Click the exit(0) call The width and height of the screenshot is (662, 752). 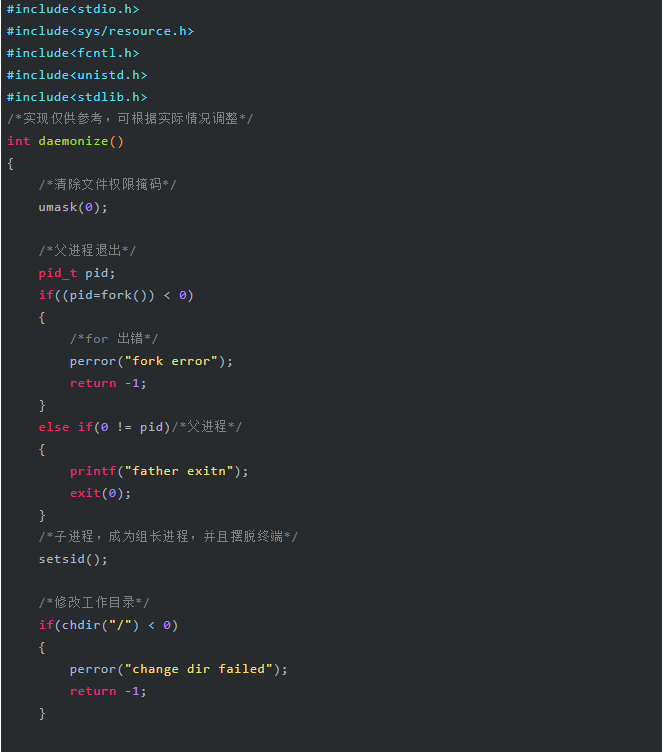pyautogui.click(x=100, y=494)
